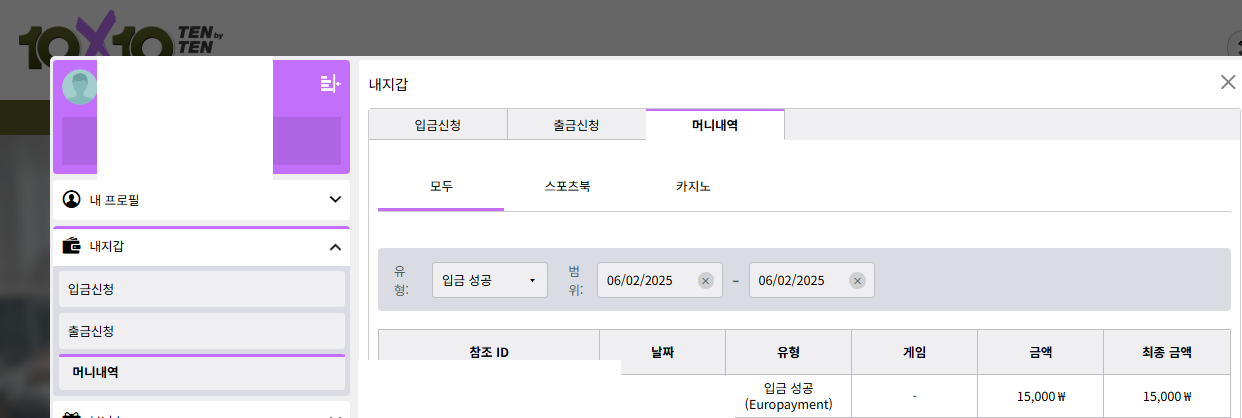Click the start date range field
The width and height of the screenshot is (1242, 418).
(645, 281)
